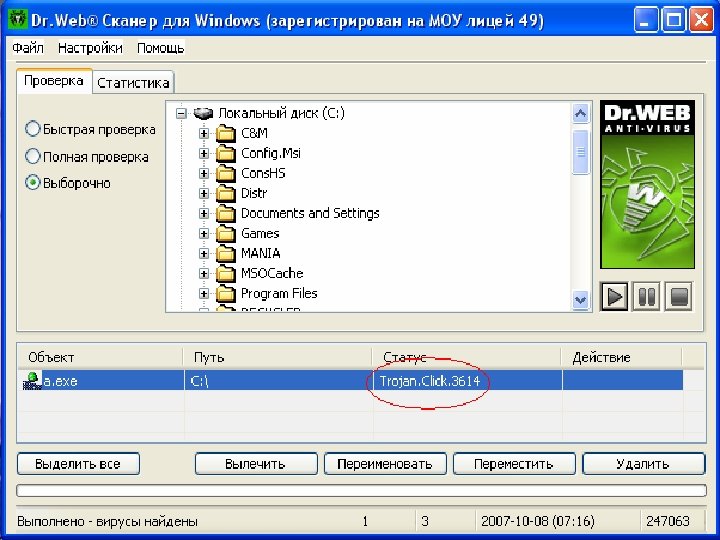Start scan with the play button
The width and height of the screenshot is (720, 540).
coord(614,297)
